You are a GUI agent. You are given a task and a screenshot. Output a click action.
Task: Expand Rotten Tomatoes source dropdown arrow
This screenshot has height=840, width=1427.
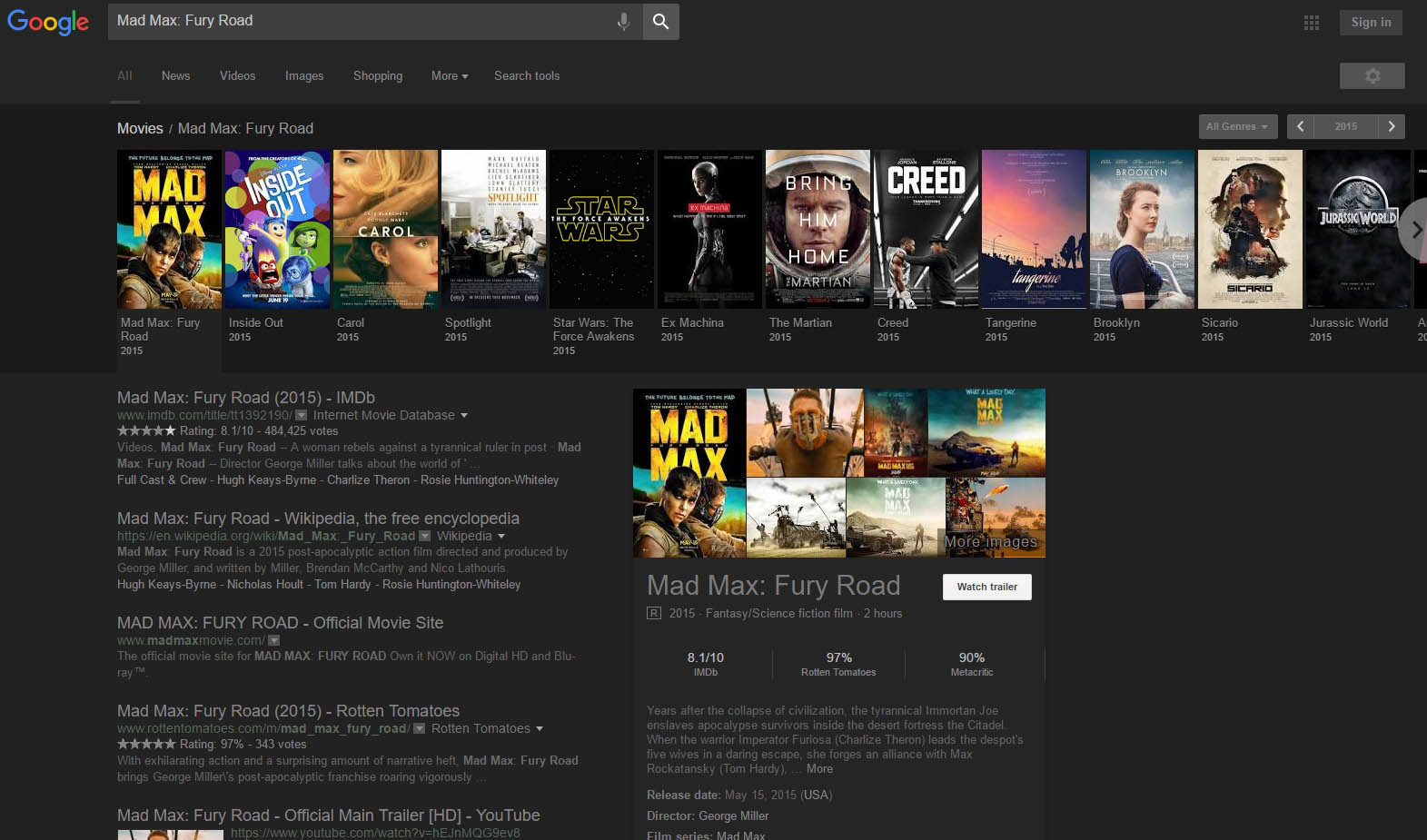pos(540,728)
